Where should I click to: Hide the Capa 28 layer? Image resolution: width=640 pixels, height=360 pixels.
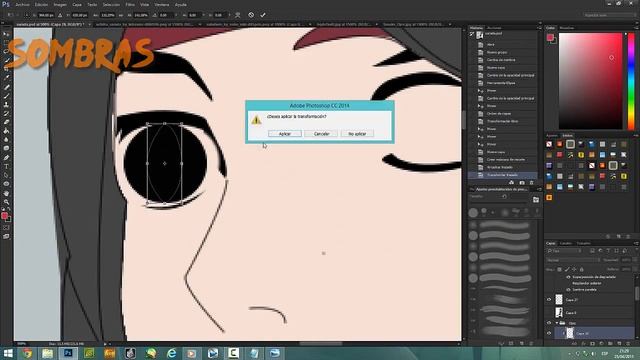coord(549,333)
